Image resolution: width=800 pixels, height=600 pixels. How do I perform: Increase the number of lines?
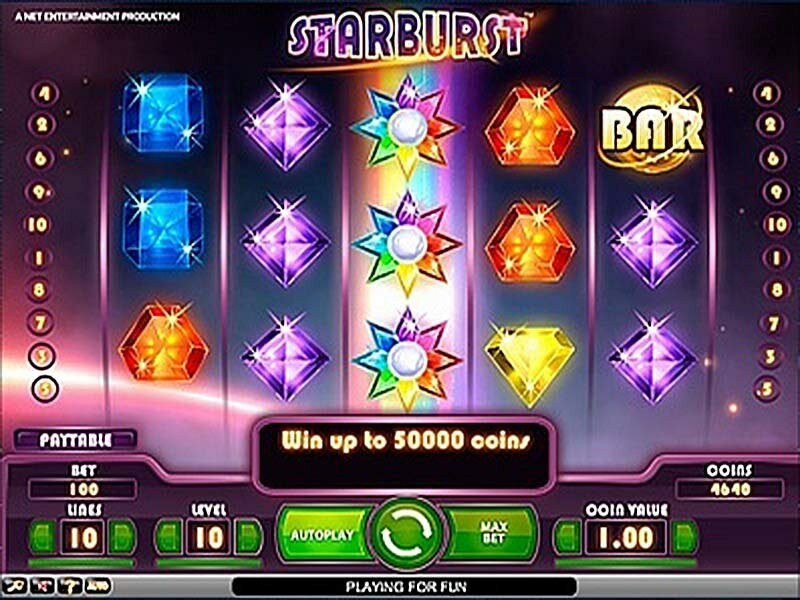(x=122, y=537)
